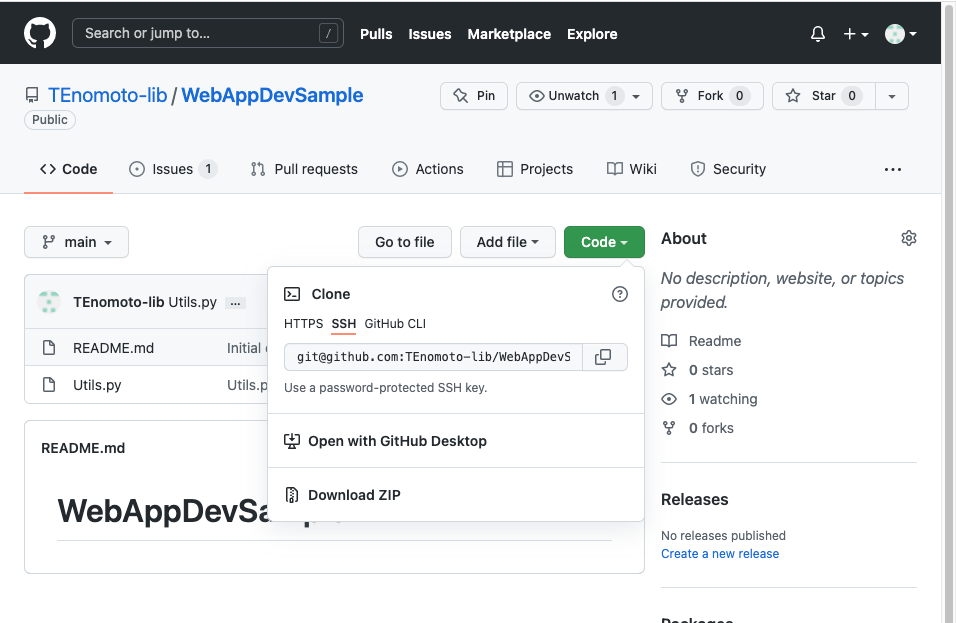Open Marketplace in the top navigation
Screen dimensions: 956x623
[x=509, y=34]
